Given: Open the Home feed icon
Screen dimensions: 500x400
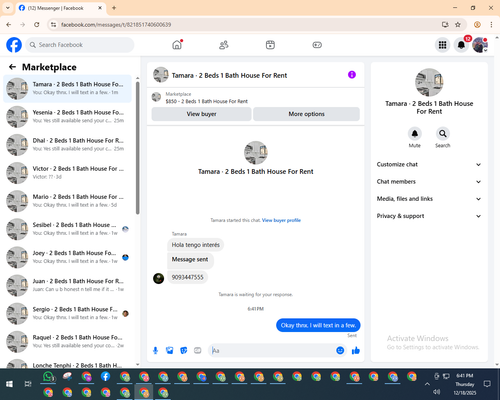Looking at the screenshot, I should tap(177, 45).
